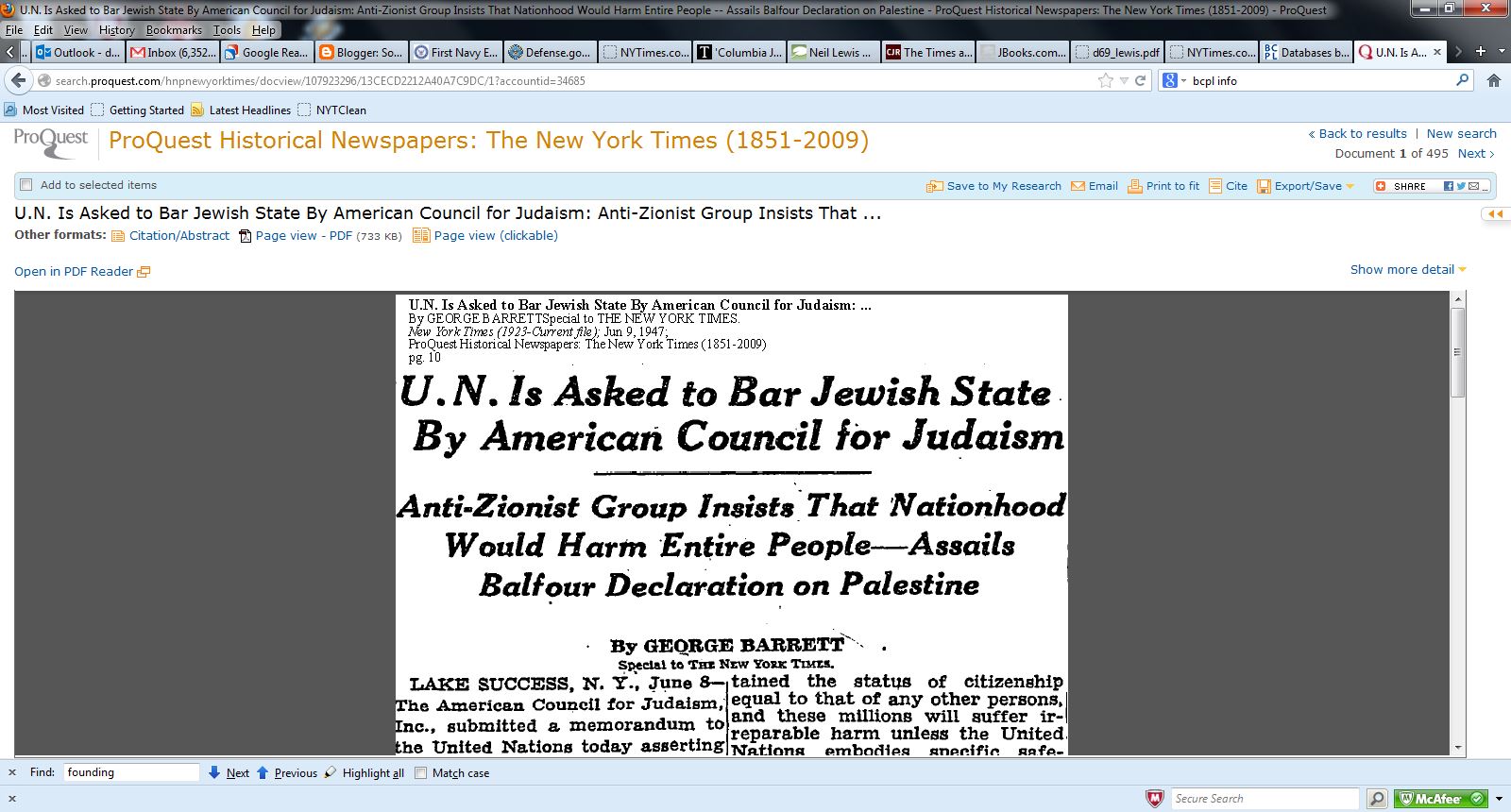The image size is (1511, 812).
Task: Click the Save to My Research icon
Action: [x=935, y=186]
